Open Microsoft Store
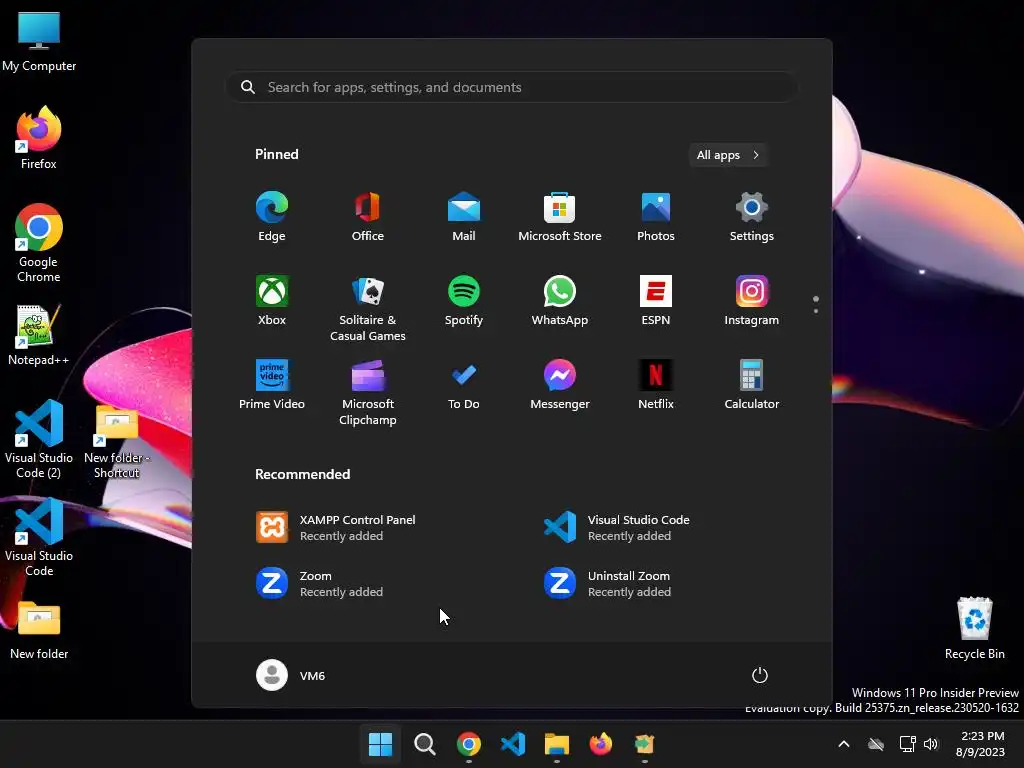The height and width of the screenshot is (768, 1024). [560, 217]
